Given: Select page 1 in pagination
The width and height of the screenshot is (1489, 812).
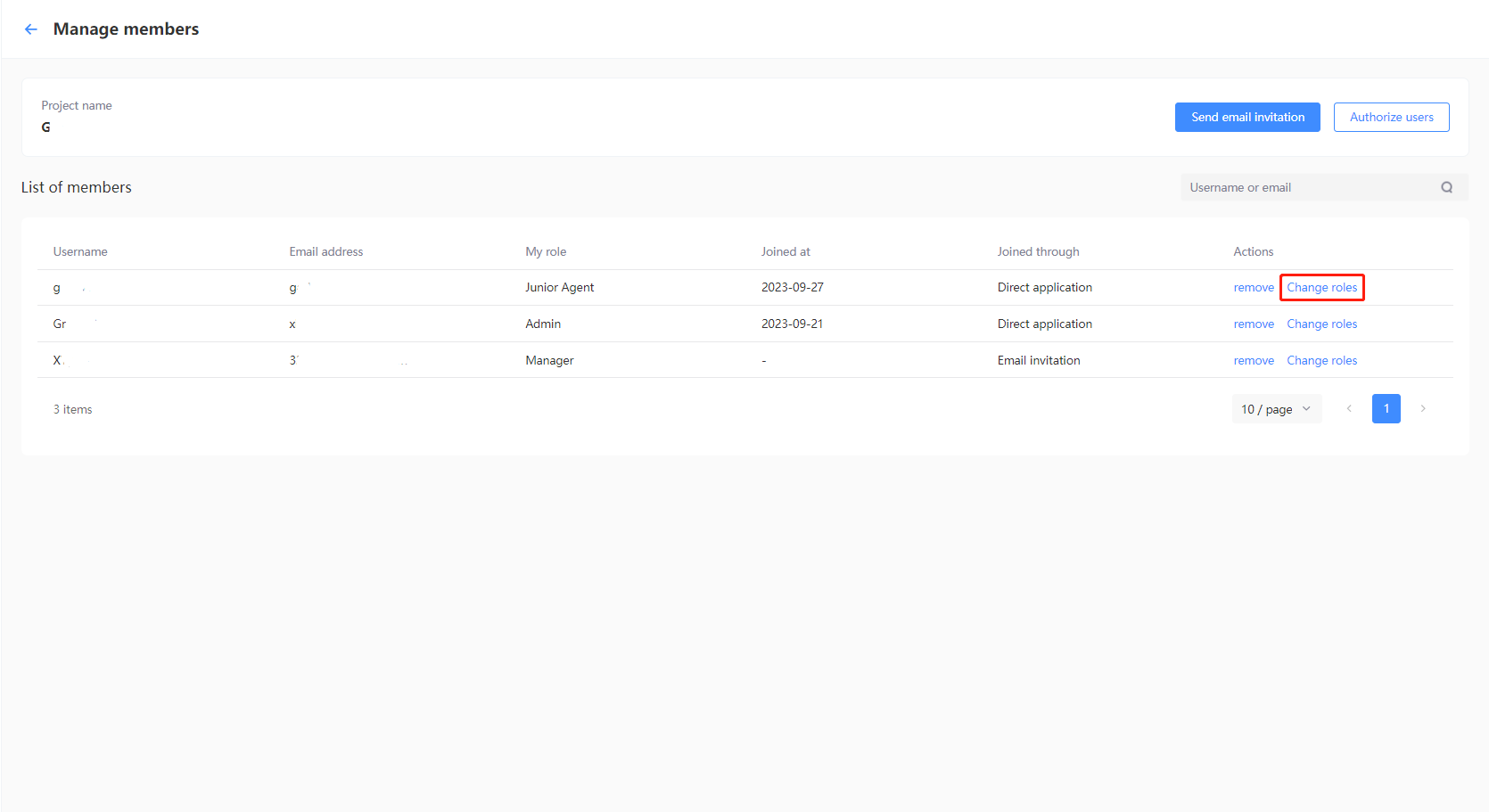Looking at the screenshot, I should tap(1386, 409).
